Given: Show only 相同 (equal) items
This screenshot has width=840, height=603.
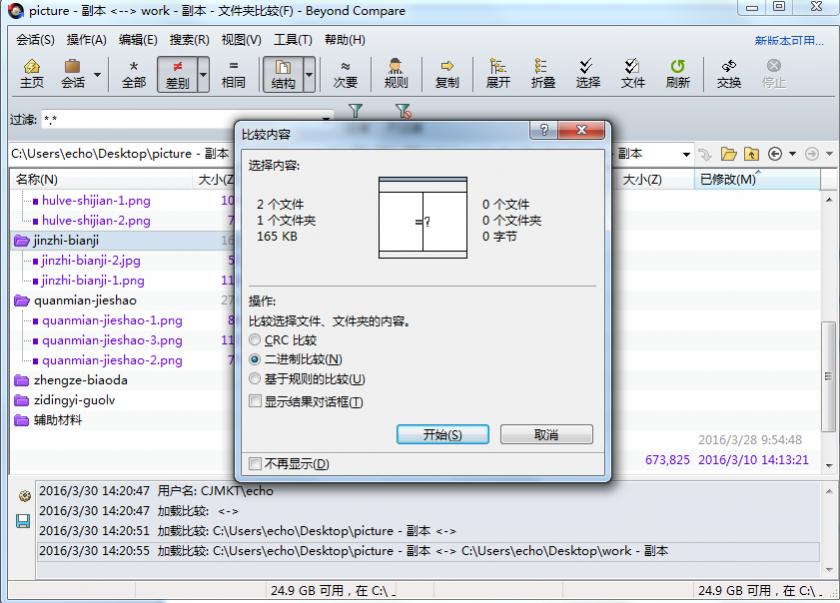Looking at the screenshot, I should point(233,75).
